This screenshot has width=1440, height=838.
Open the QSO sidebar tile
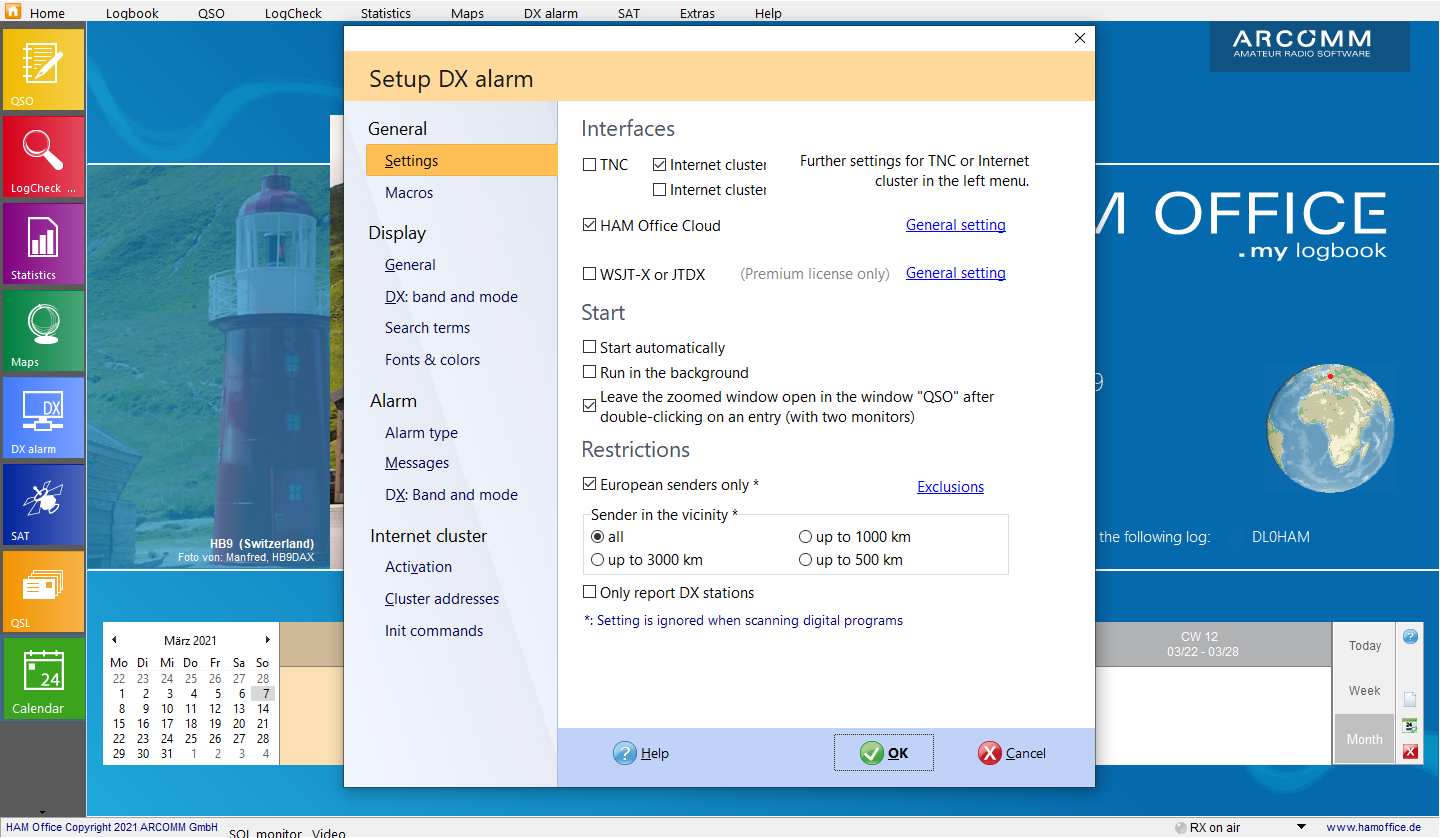point(44,69)
